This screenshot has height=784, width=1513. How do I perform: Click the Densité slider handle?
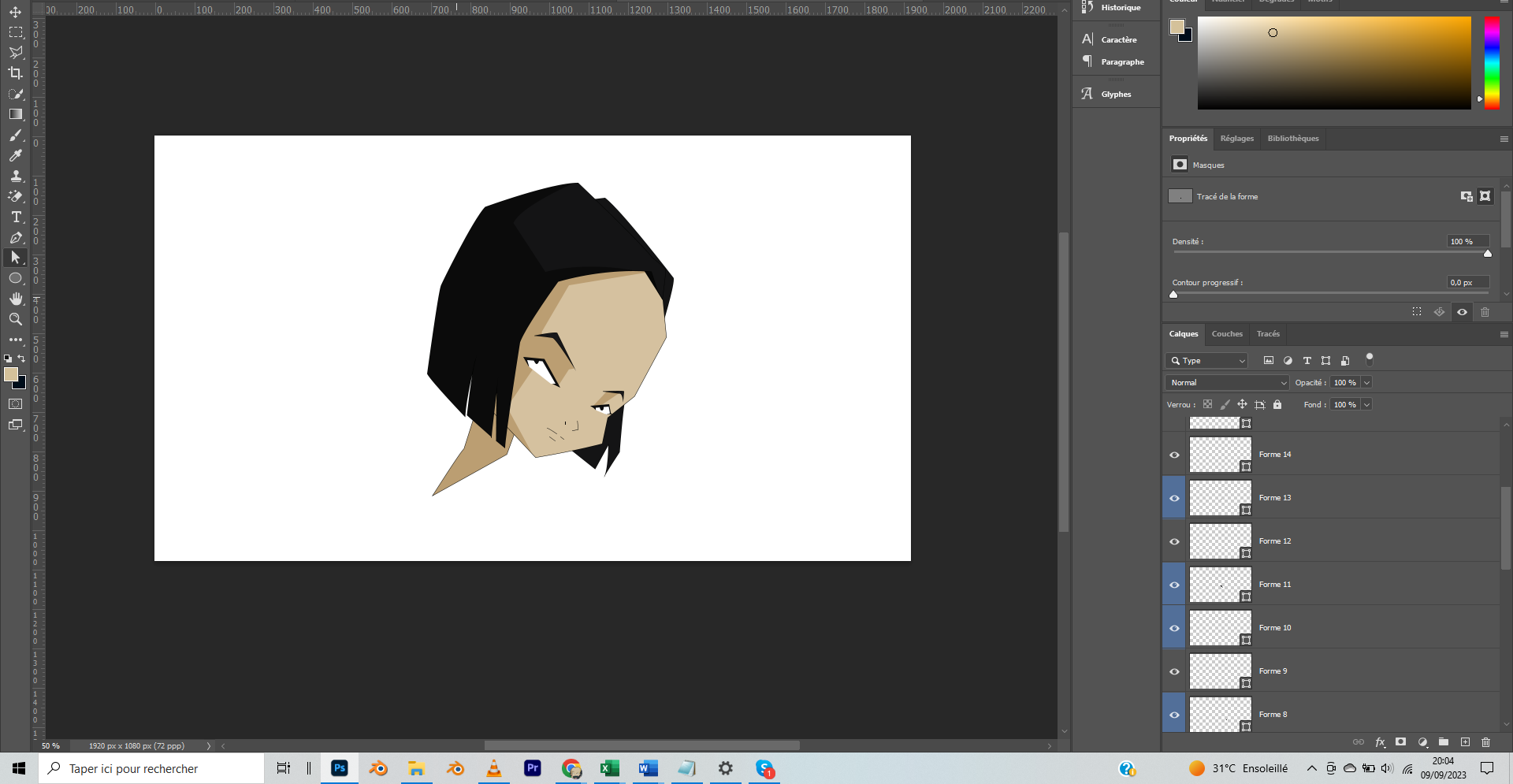pyautogui.click(x=1488, y=254)
